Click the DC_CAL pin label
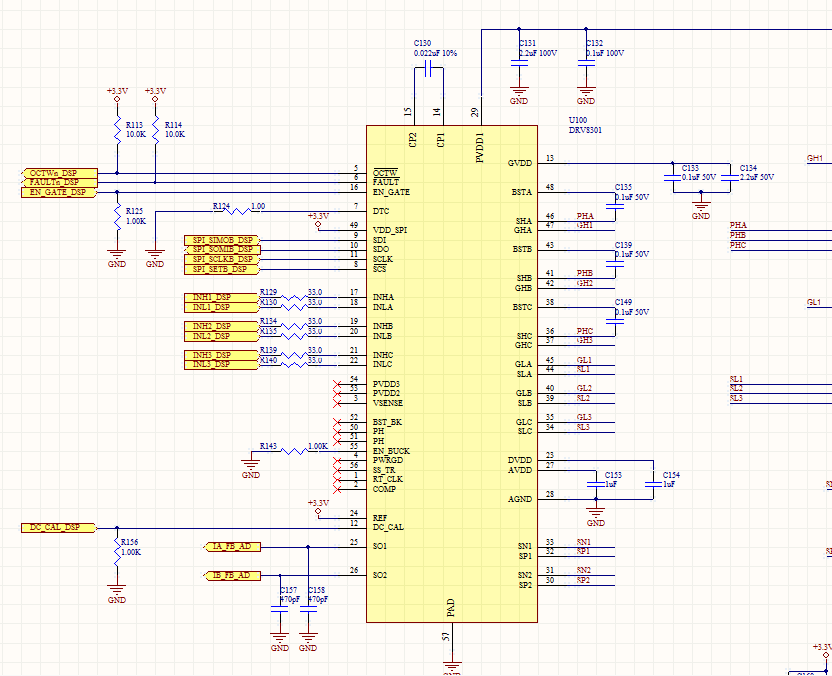 click(388, 527)
